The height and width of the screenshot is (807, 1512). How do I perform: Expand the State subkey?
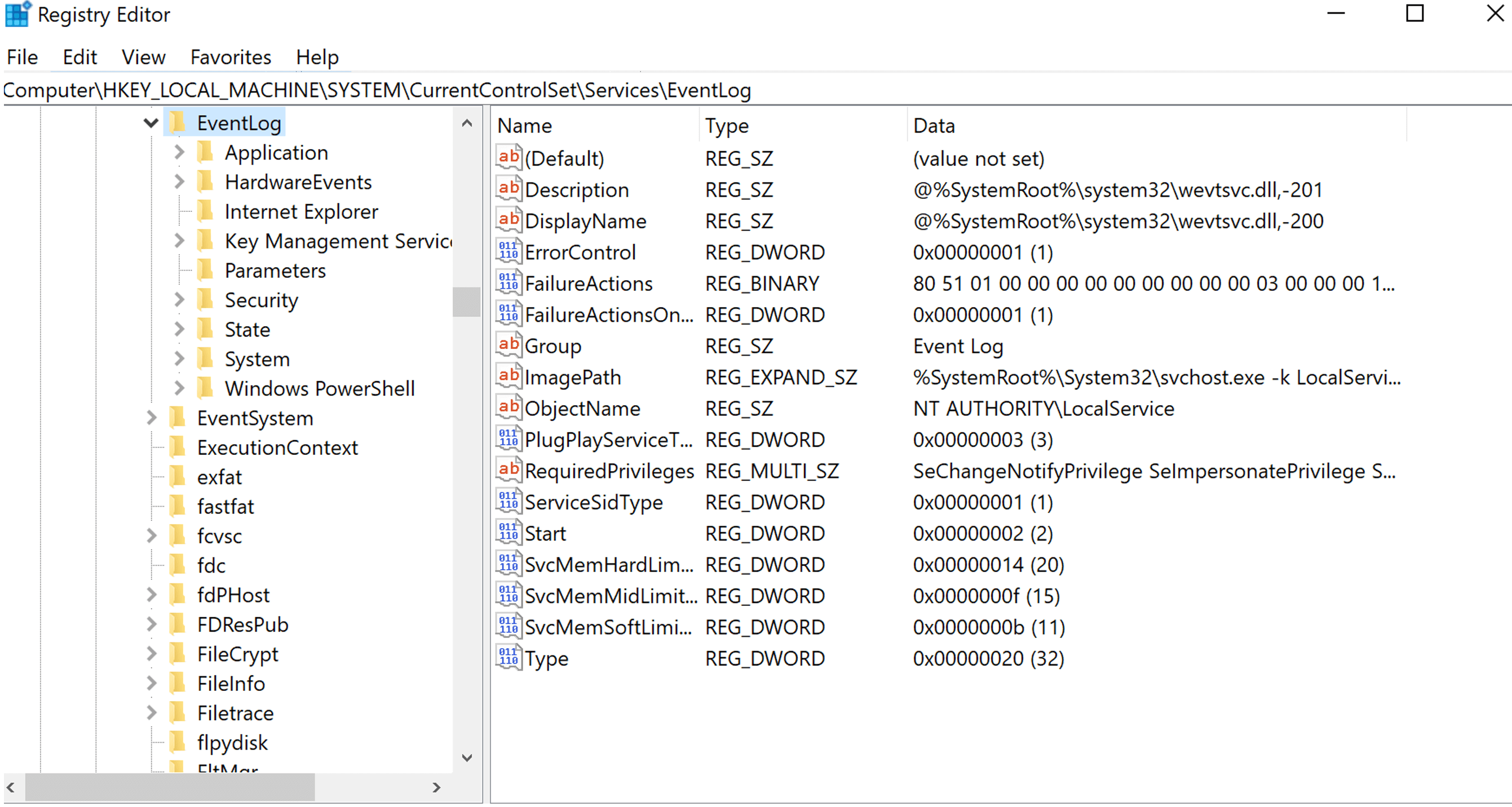pyautogui.click(x=179, y=329)
